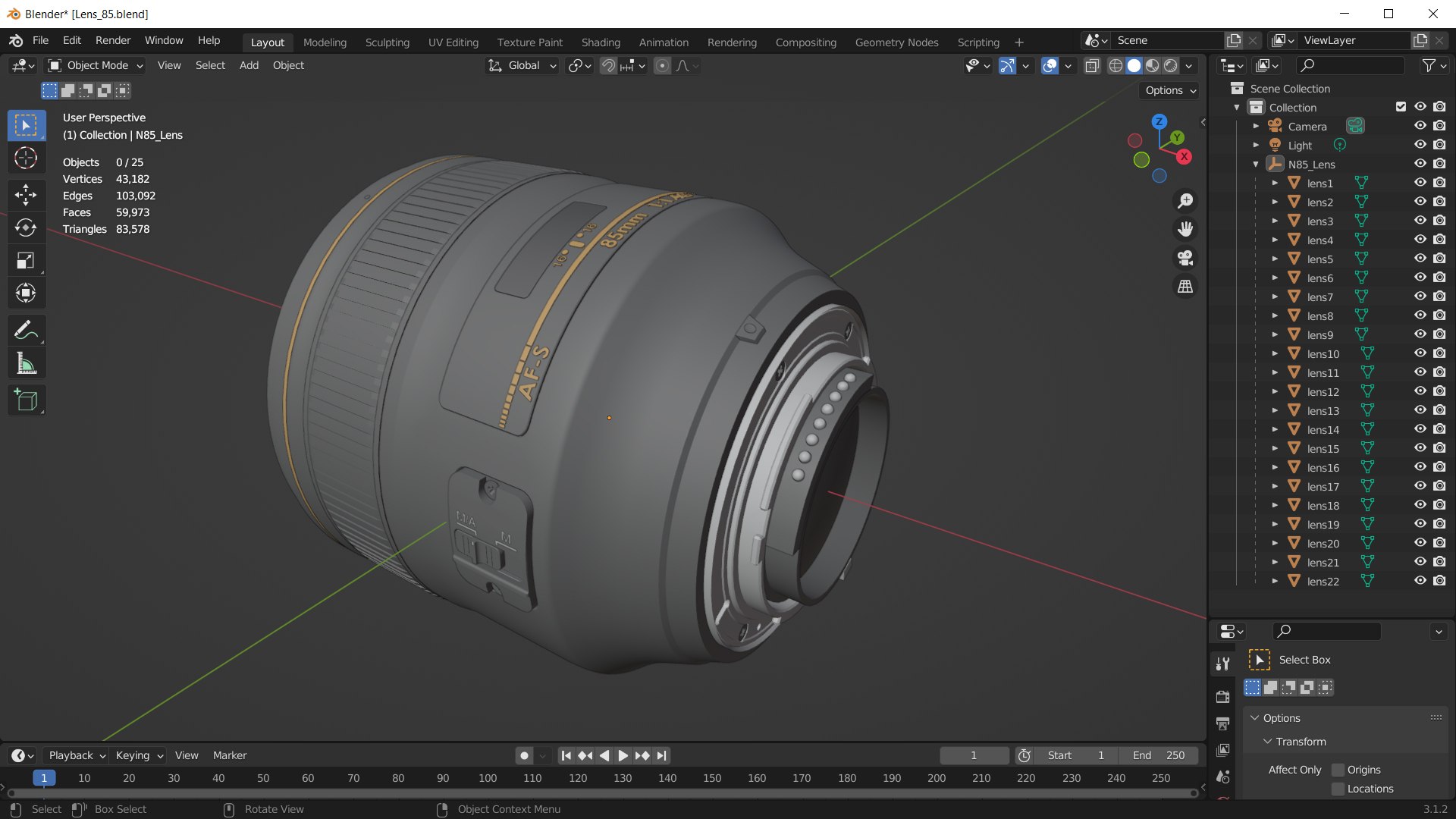Open the Render menu

click(x=113, y=41)
